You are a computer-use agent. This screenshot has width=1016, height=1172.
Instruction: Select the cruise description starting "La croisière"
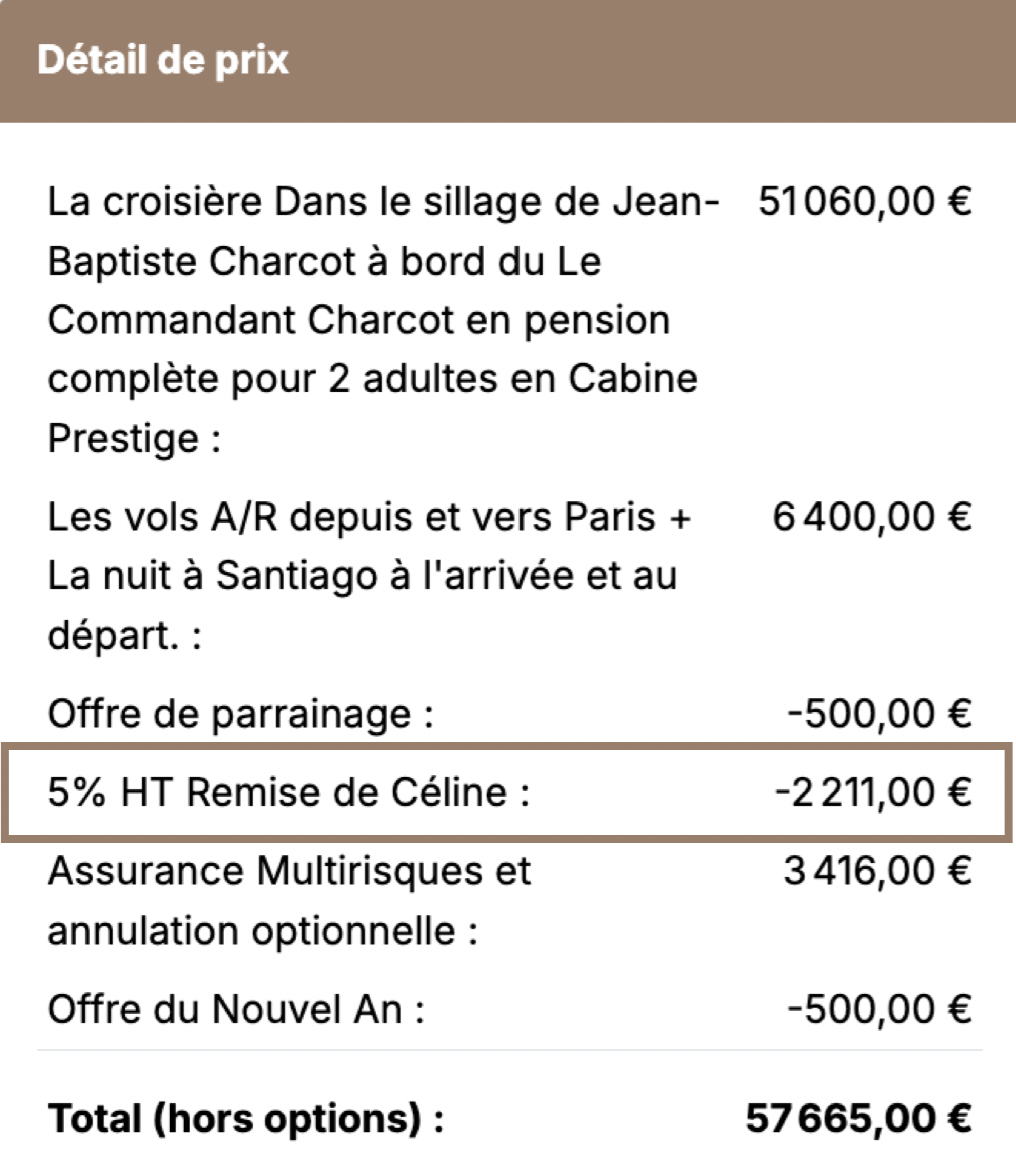[382, 204]
